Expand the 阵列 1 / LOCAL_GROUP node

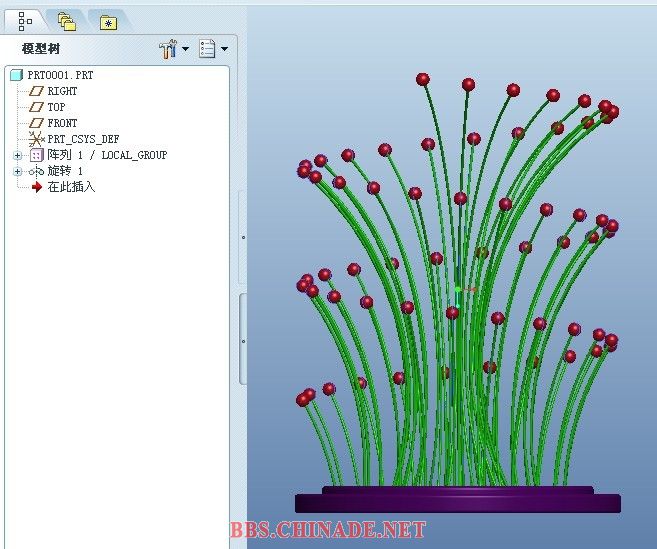click(x=17, y=155)
